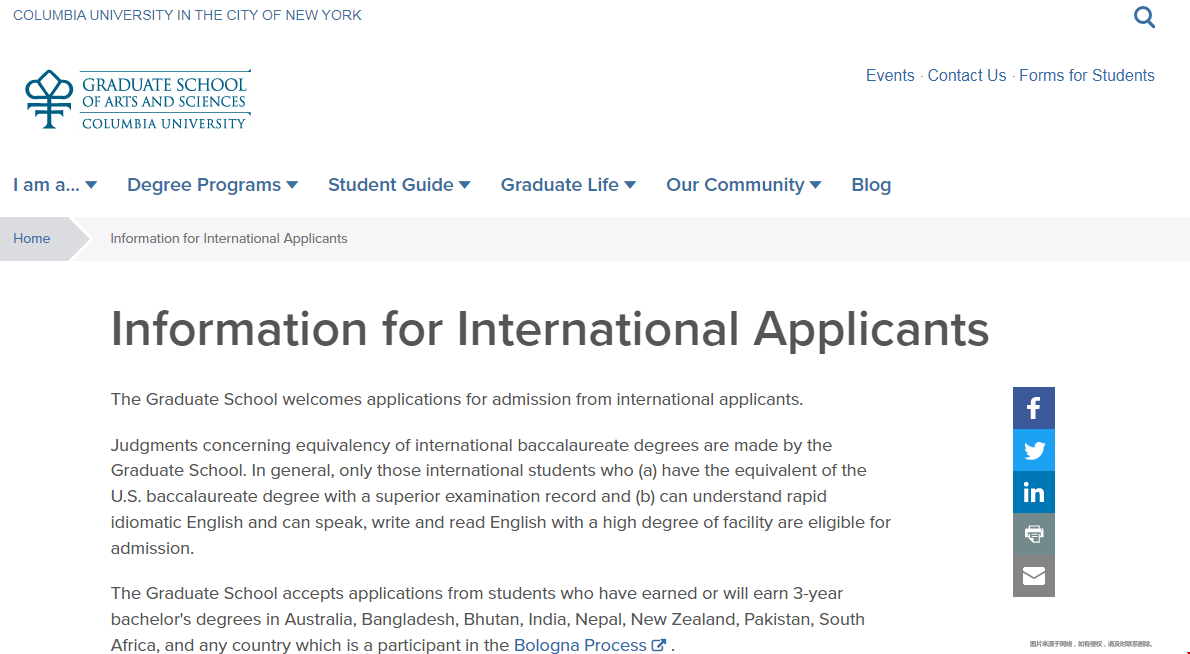Open the search magnifier icon
1190x654 pixels.
[x=1144, y=17]
